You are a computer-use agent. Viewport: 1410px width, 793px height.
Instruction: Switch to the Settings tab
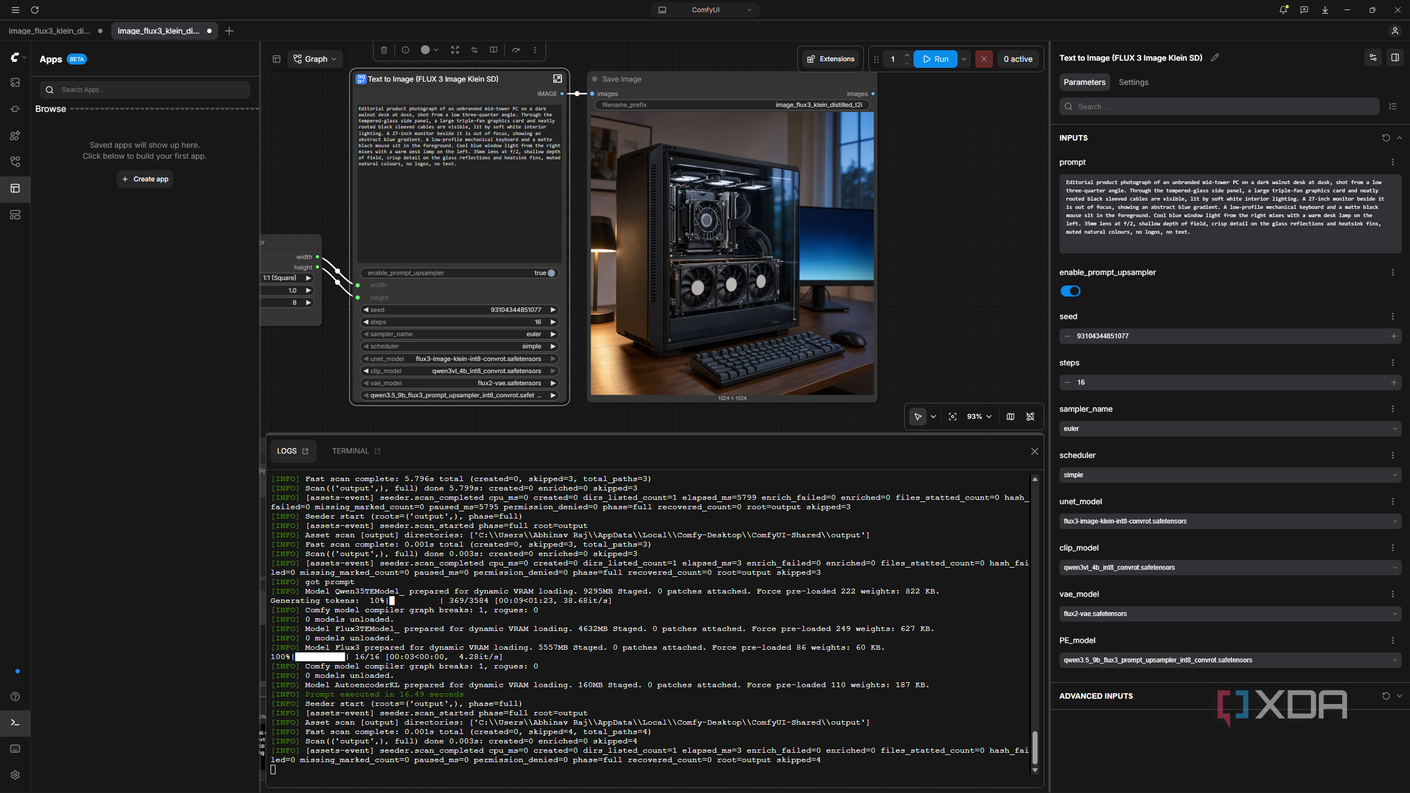[x=1133, y=83]
